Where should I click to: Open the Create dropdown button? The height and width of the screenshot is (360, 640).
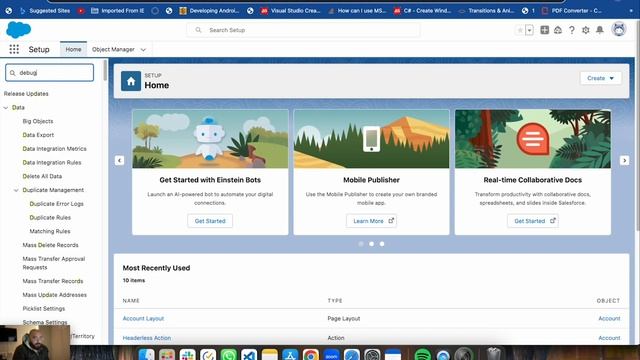600,78
